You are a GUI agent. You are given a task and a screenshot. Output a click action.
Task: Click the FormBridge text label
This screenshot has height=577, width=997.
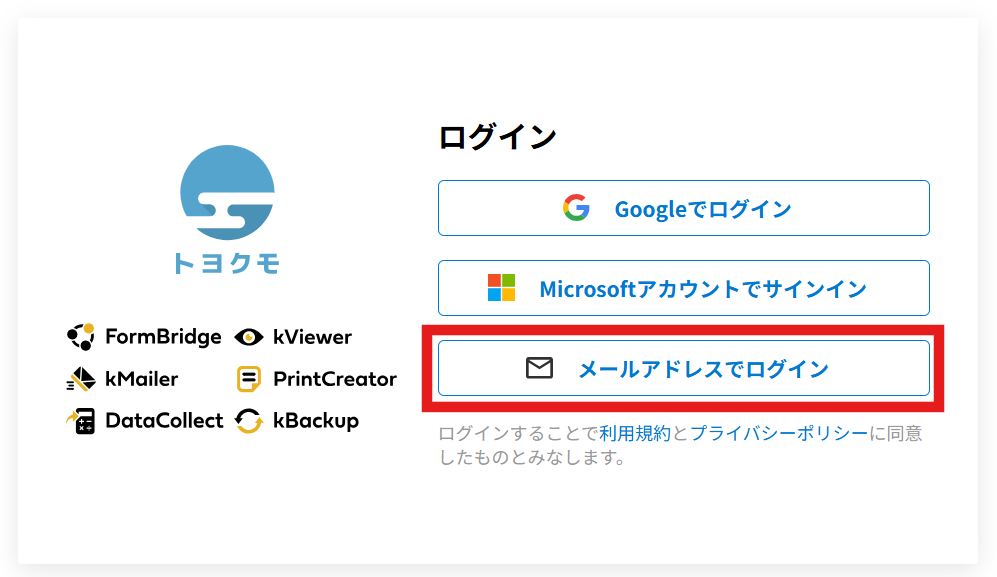click(163, 337)
